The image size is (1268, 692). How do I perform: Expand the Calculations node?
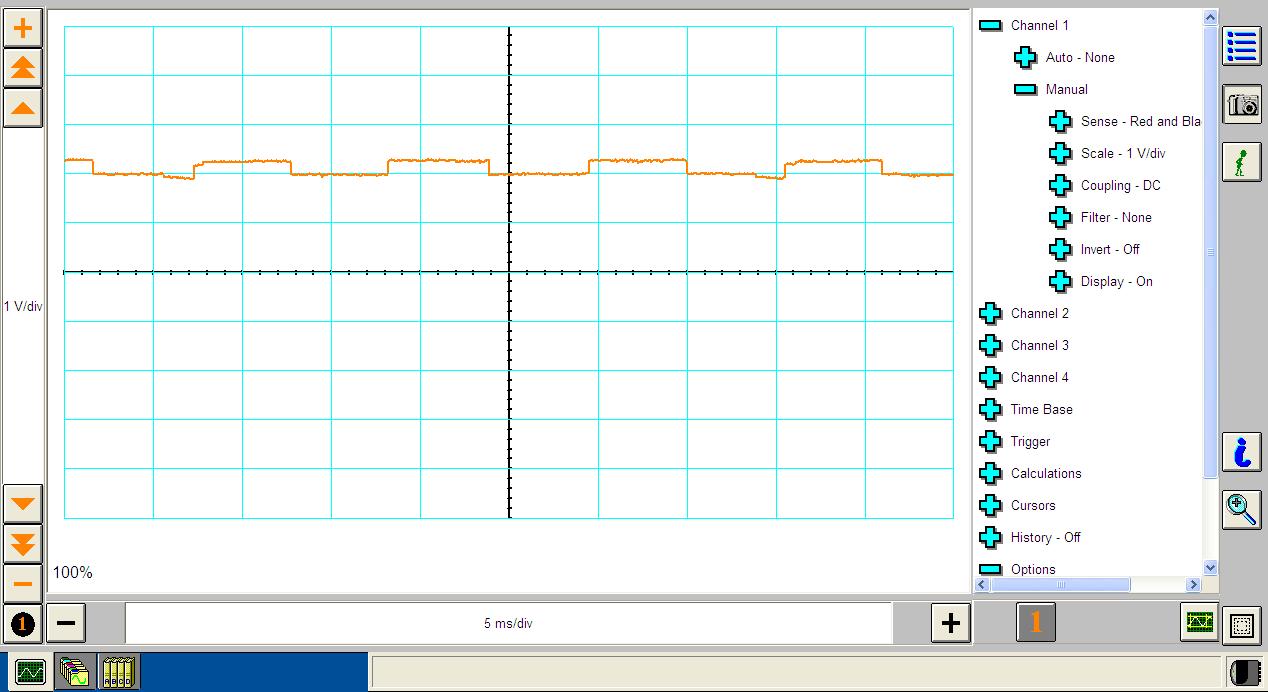(990, 473)
